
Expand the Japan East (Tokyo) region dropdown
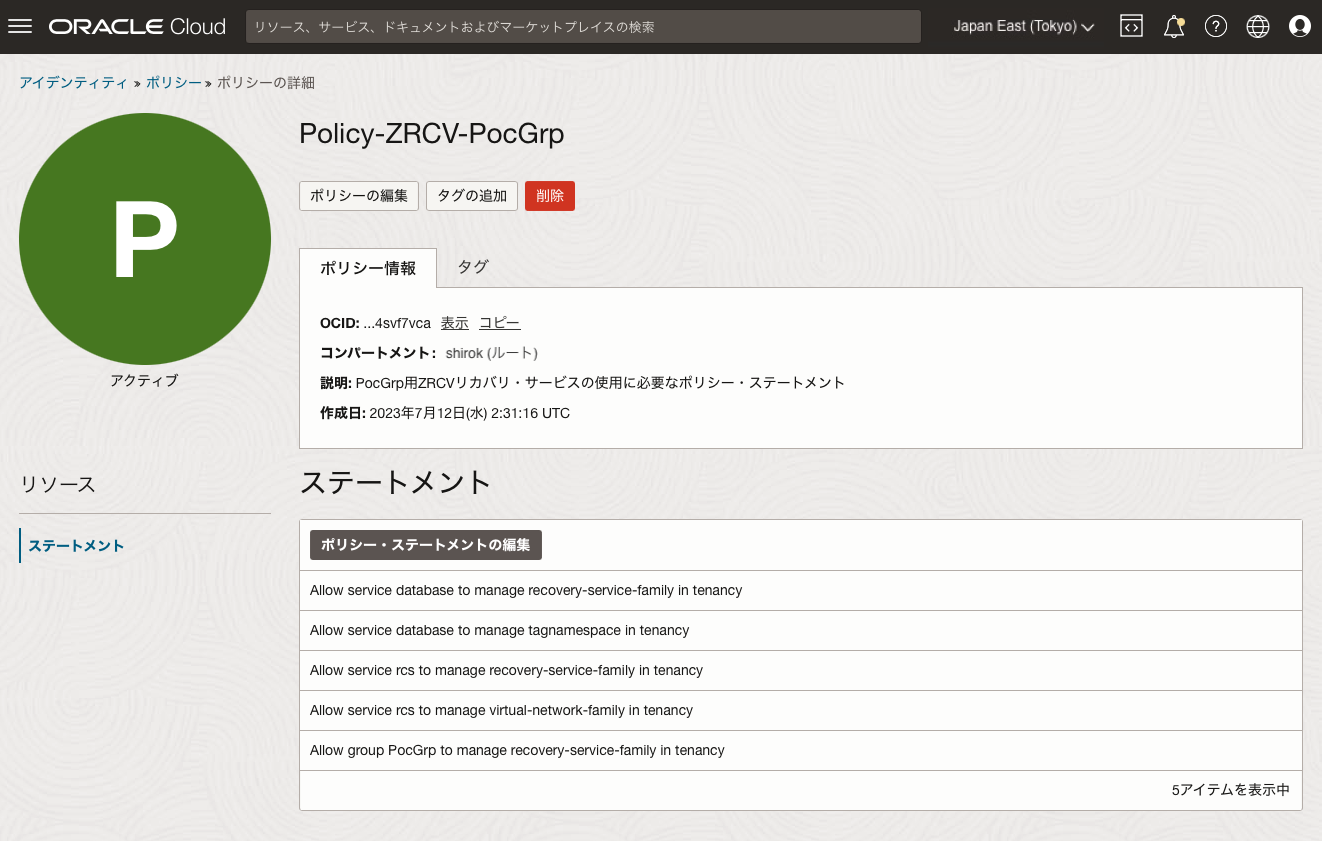(x=1024, y=27)
